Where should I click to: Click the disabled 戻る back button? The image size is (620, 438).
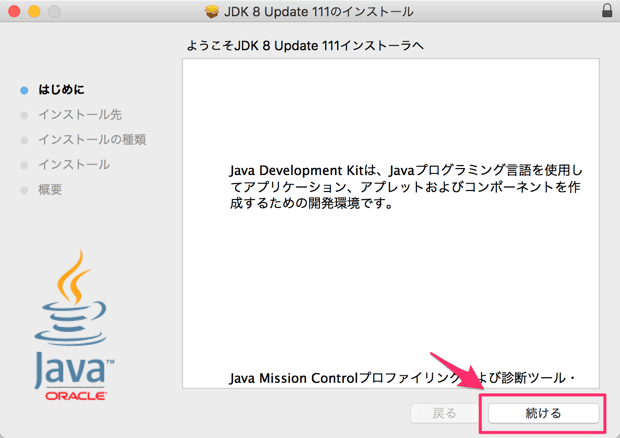[x=444, y=413]
